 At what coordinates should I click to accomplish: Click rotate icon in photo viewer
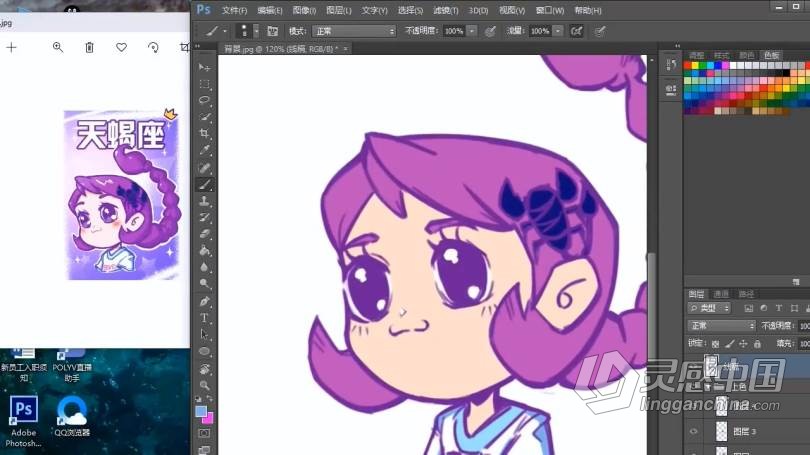153,48
